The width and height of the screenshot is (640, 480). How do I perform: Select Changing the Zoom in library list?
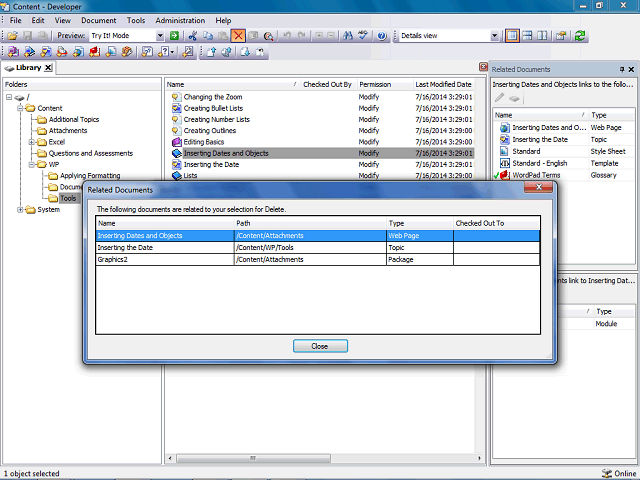[213, 97]
